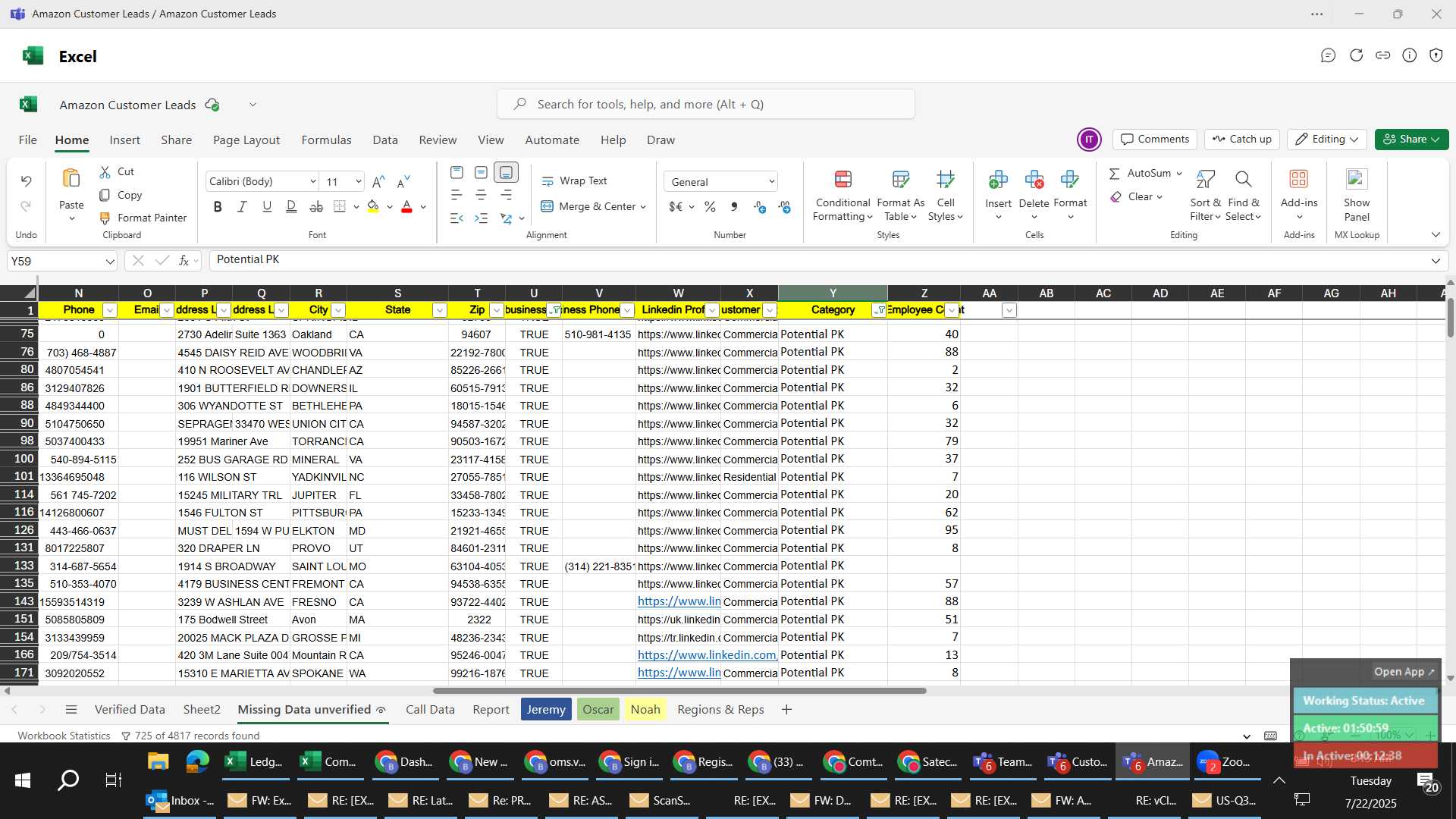Click the Catch up button

point(1241,140)
